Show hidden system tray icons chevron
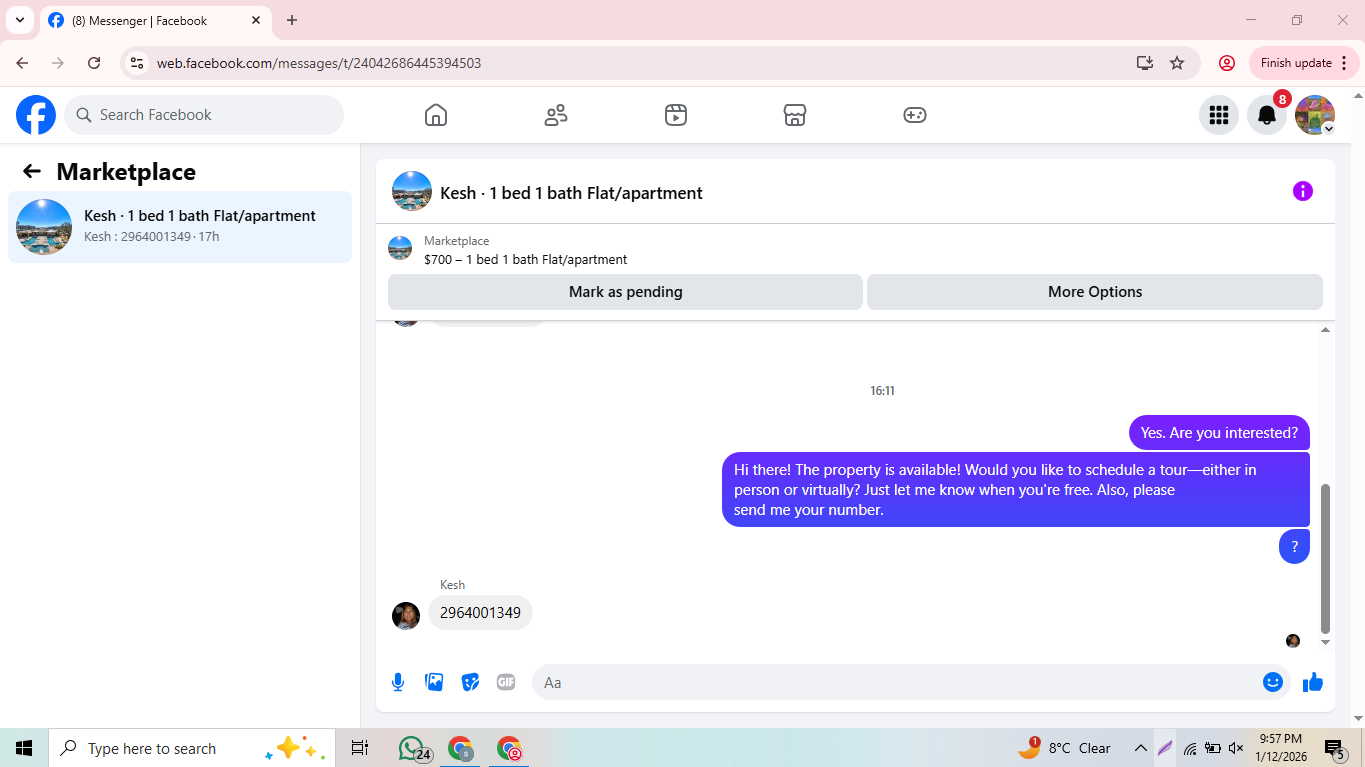 [1140, 748]
